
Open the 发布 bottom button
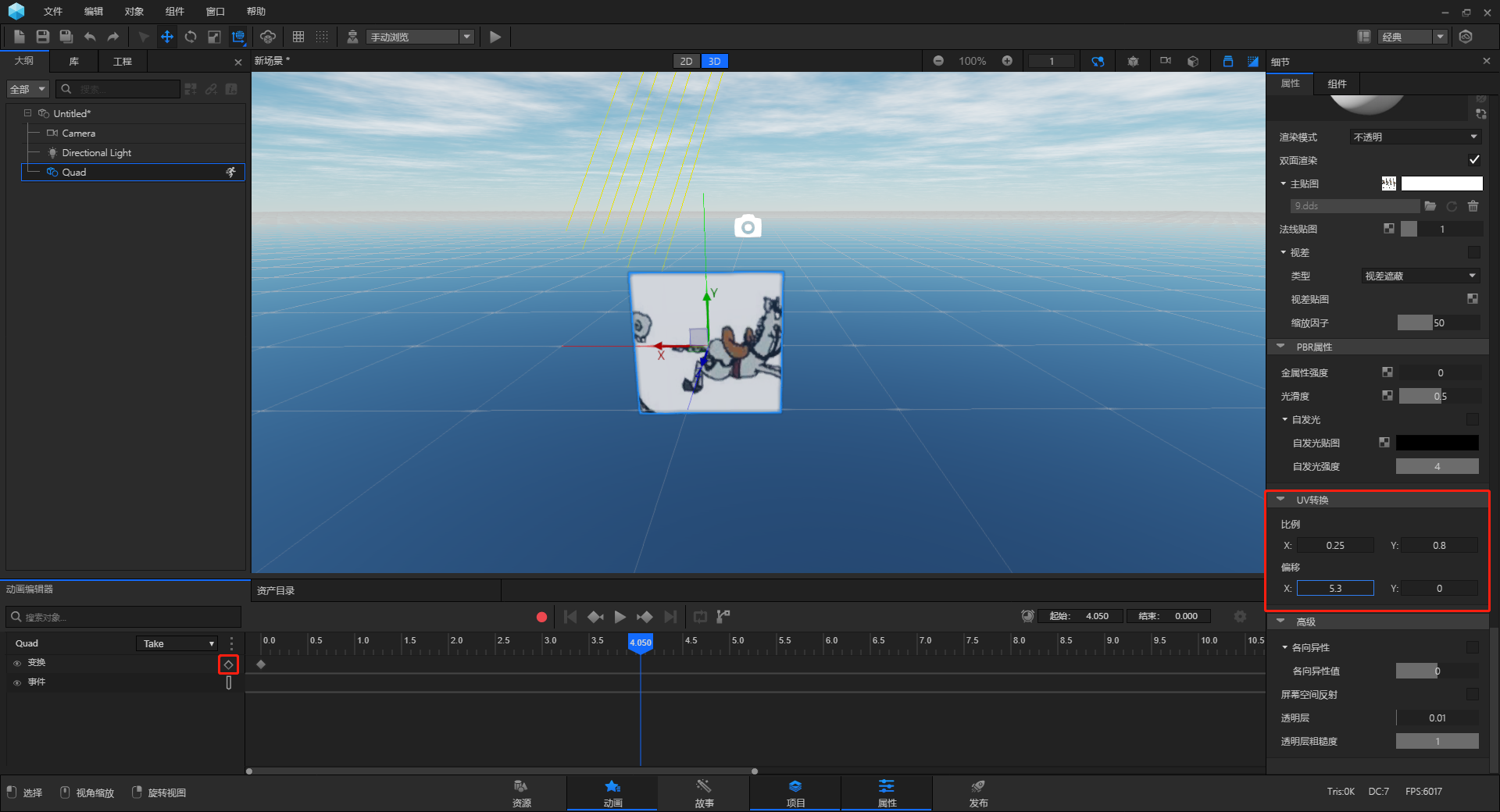pos(978,792)
